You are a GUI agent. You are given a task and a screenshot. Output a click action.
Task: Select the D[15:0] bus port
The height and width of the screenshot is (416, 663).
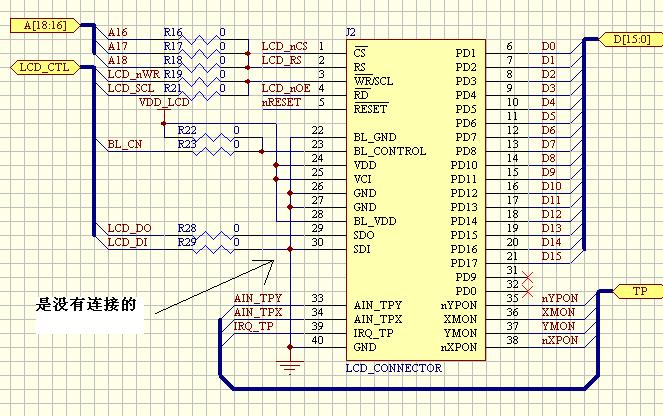pos(627,40)
